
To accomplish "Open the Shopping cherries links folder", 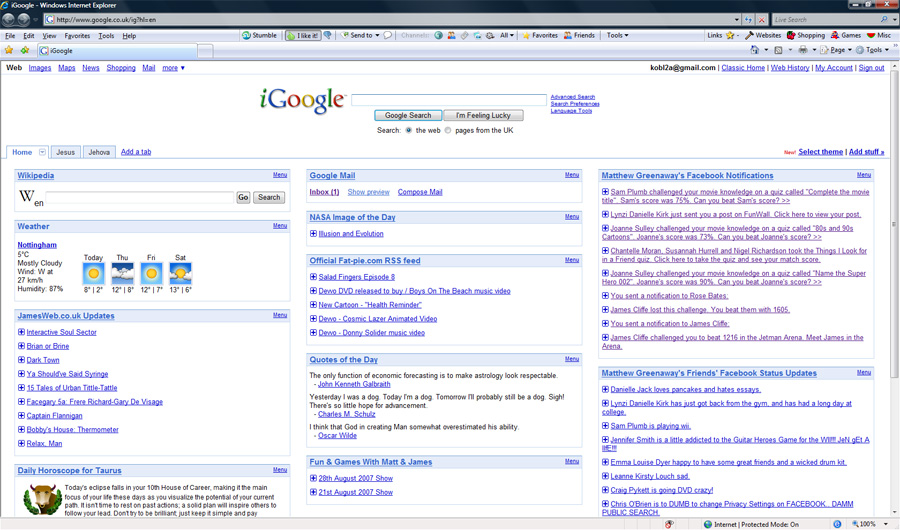I will (791, 35).
